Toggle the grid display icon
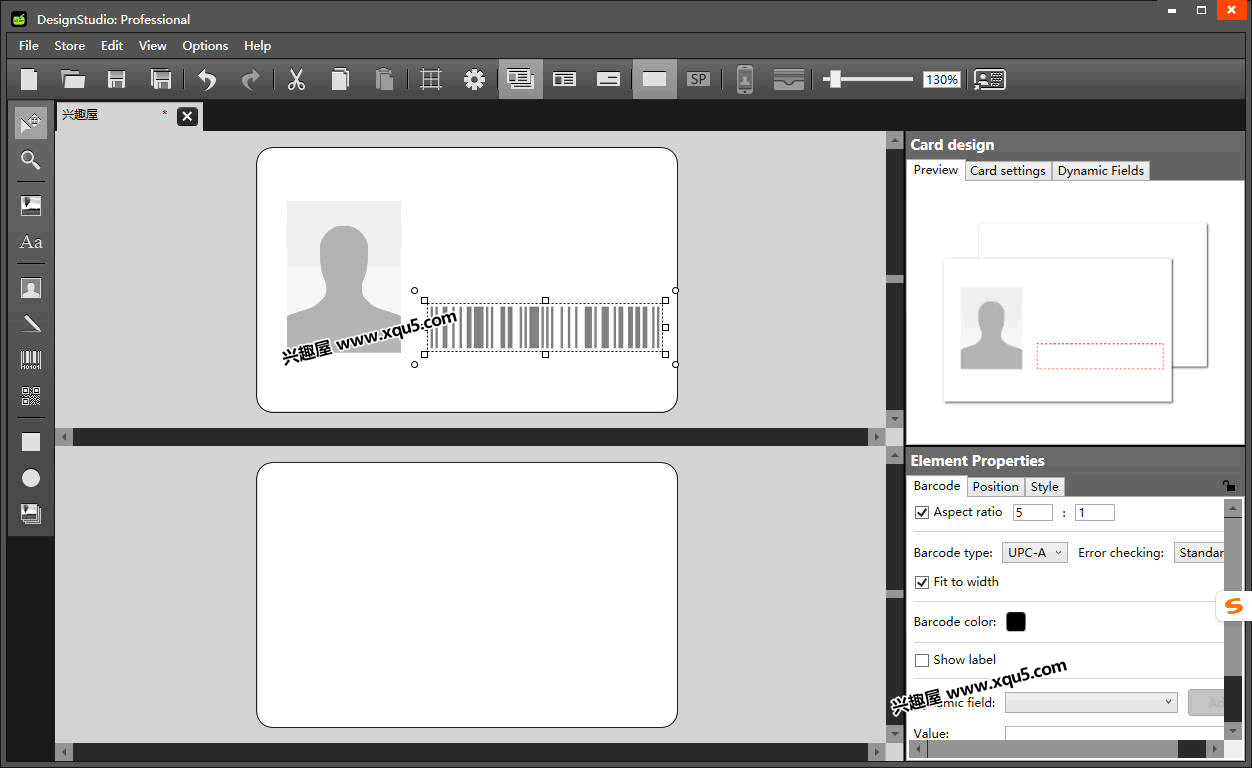The width and height of the screenshot is (1252, 768). 431,79
